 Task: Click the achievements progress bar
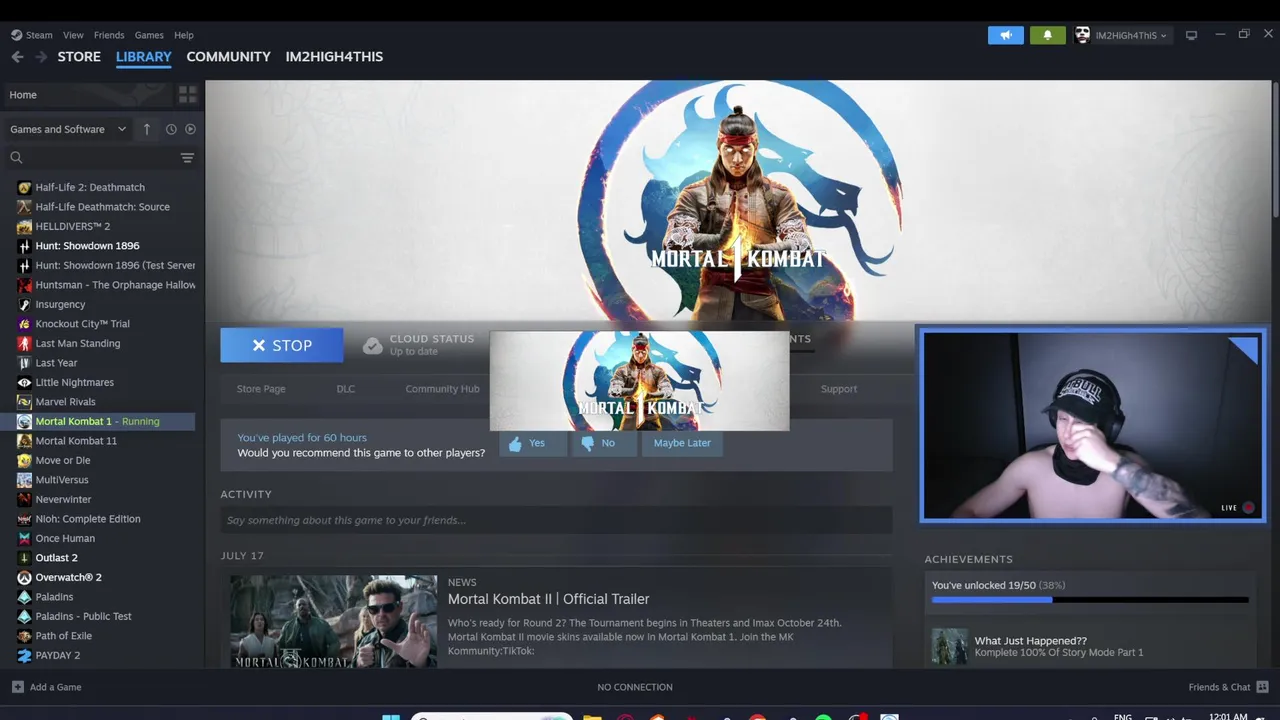pyautogui.click(x=1090, y=600)
